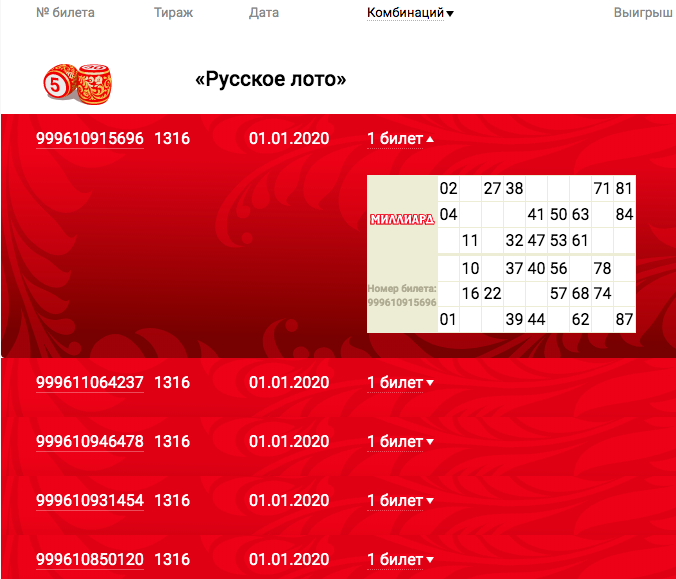Click number 68 on the ticket grid
Screen dimensions: 676x579
580,294
